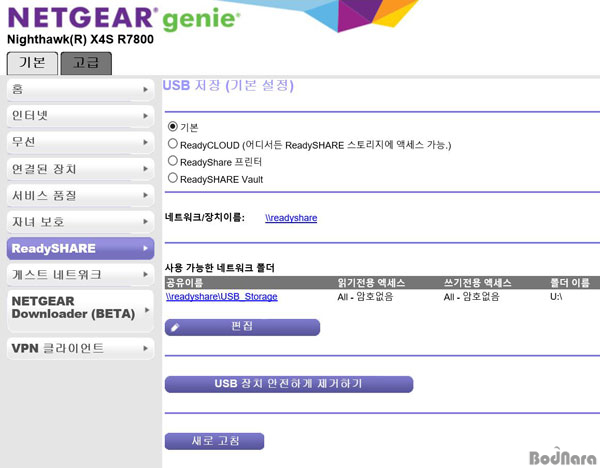Screen dimensions: 600x468
Task: Select the ReadySHARE sidebar item
Action: (80, 248)
